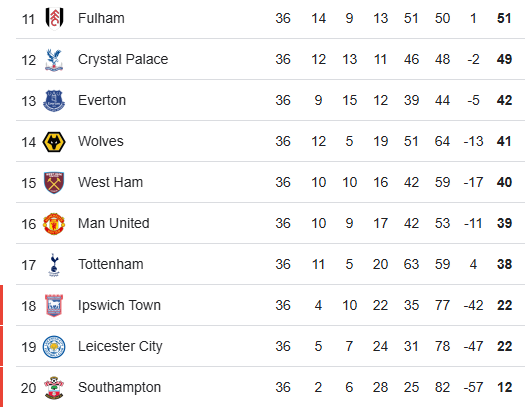This screenshot has height=408, width=525.
Task: Click the Leicester City fox crest
Action: tap(54, 347)
